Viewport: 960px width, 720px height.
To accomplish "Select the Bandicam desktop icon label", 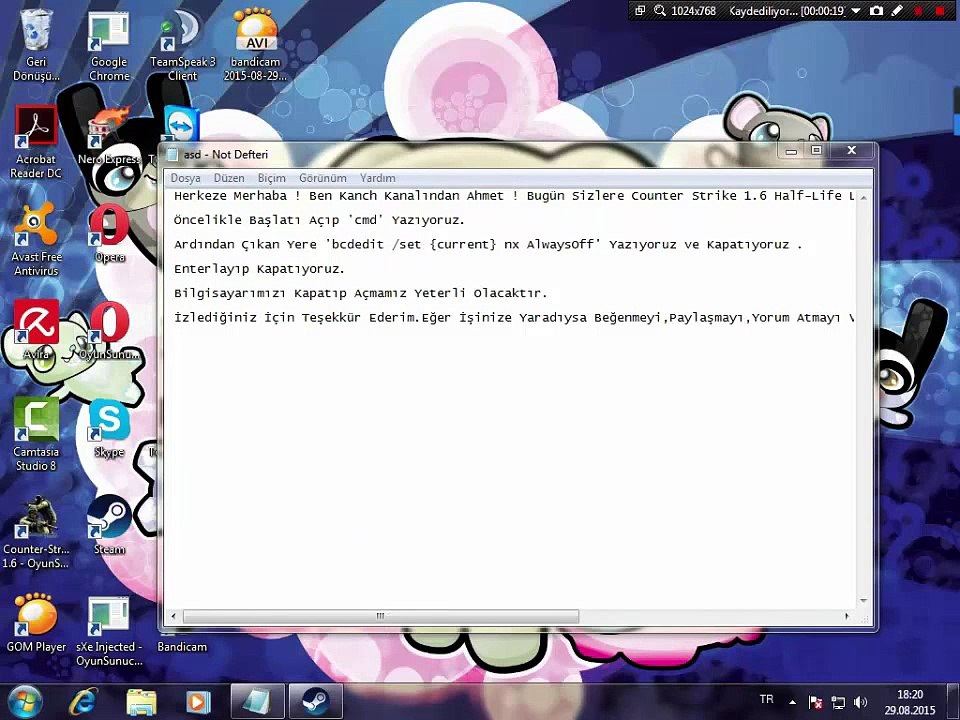I will pos(182,647).
